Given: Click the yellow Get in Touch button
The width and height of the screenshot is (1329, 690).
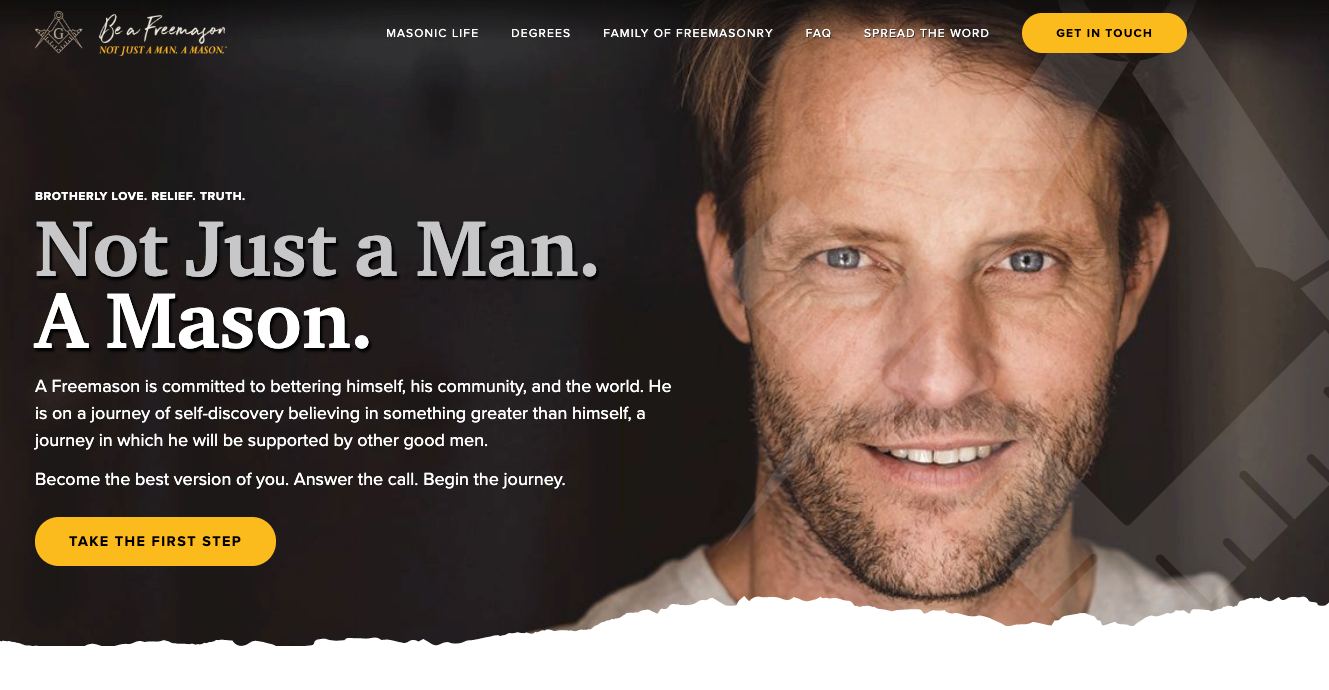Looking at the screenshot, I should [1104, 33].
